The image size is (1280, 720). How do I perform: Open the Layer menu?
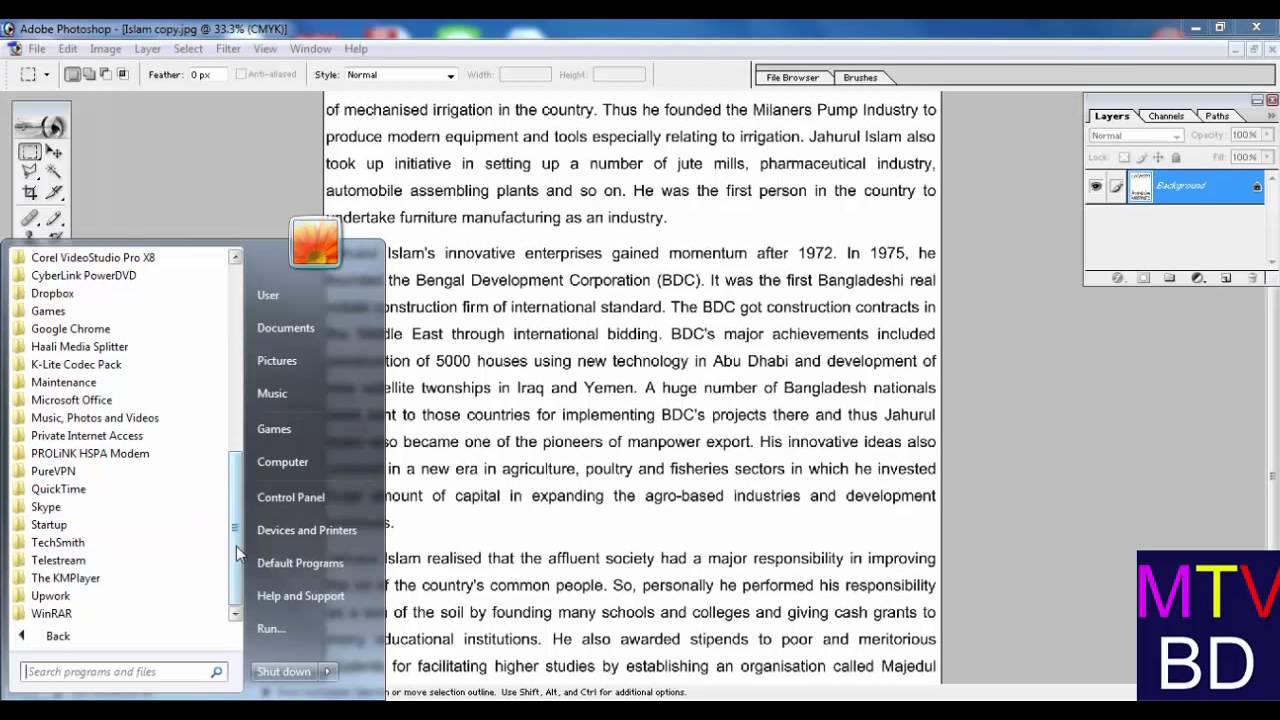[148, 49]
